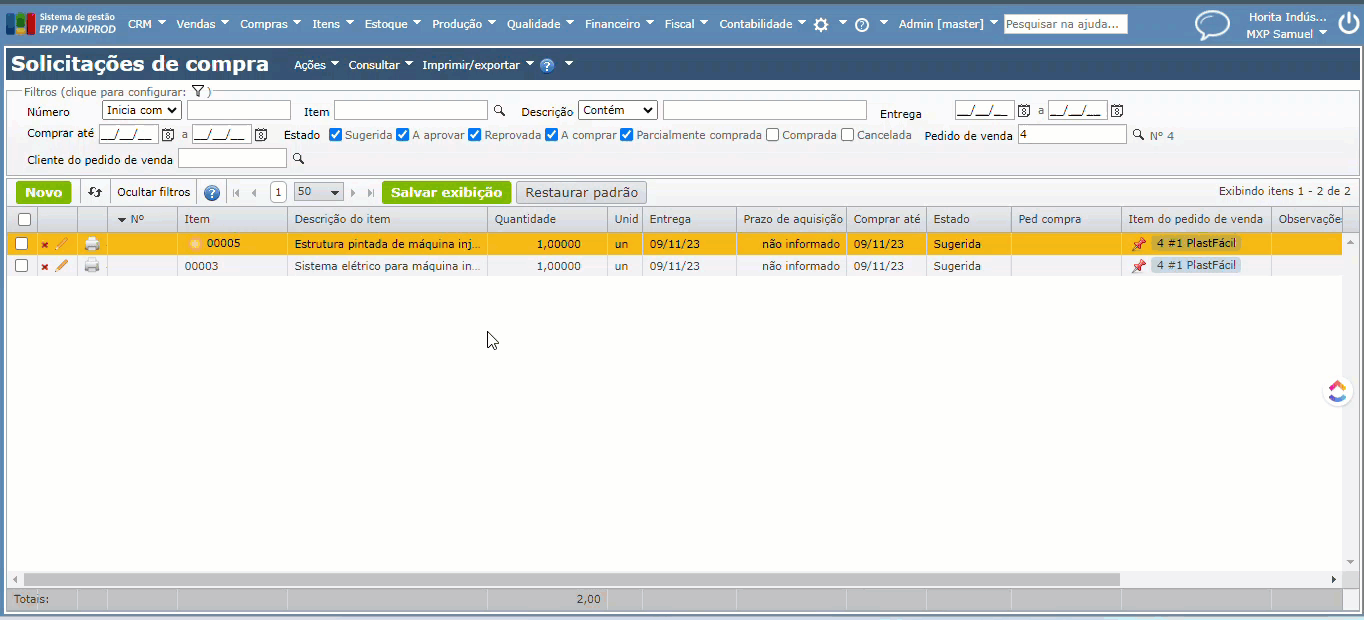The height and width of the screenshot is (620, 1364).
Task: Click the help icon beside Imprimir/exportar
Action: coord(547,65)
